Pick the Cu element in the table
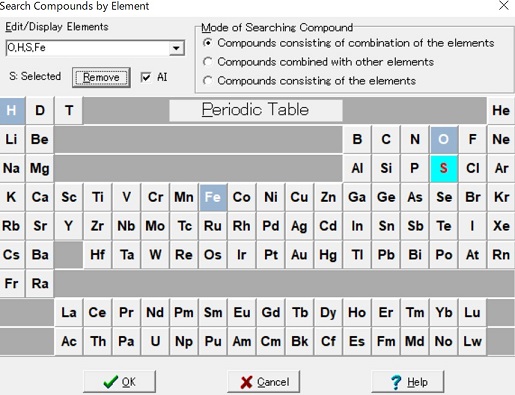Image resolution: width=515 pixels, height=395 pixels. pyautogui.click(x=299, y=197)
